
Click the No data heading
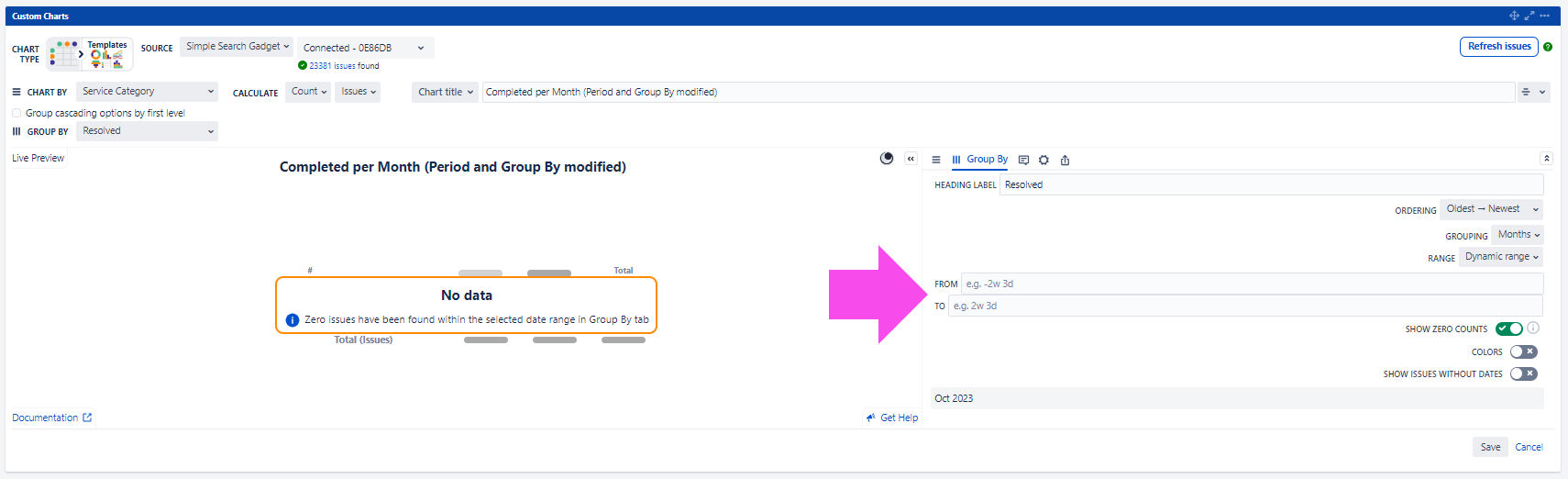click(x=467, y=295)
